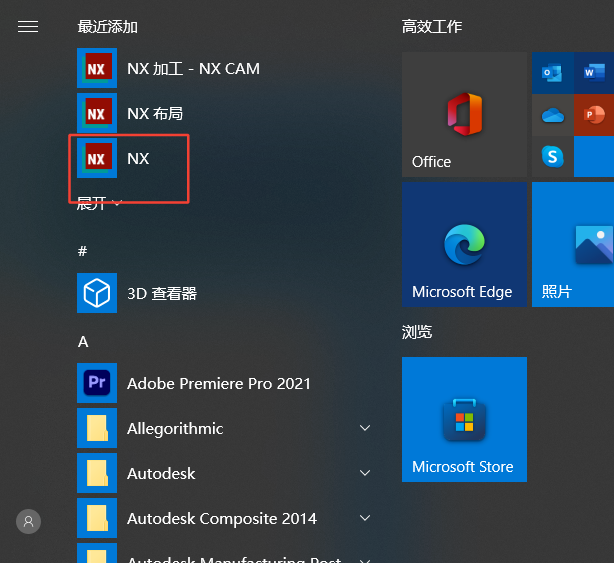Launch NX 加工 - NX CAM
614x563 pixels.
(x=193, y=69)
